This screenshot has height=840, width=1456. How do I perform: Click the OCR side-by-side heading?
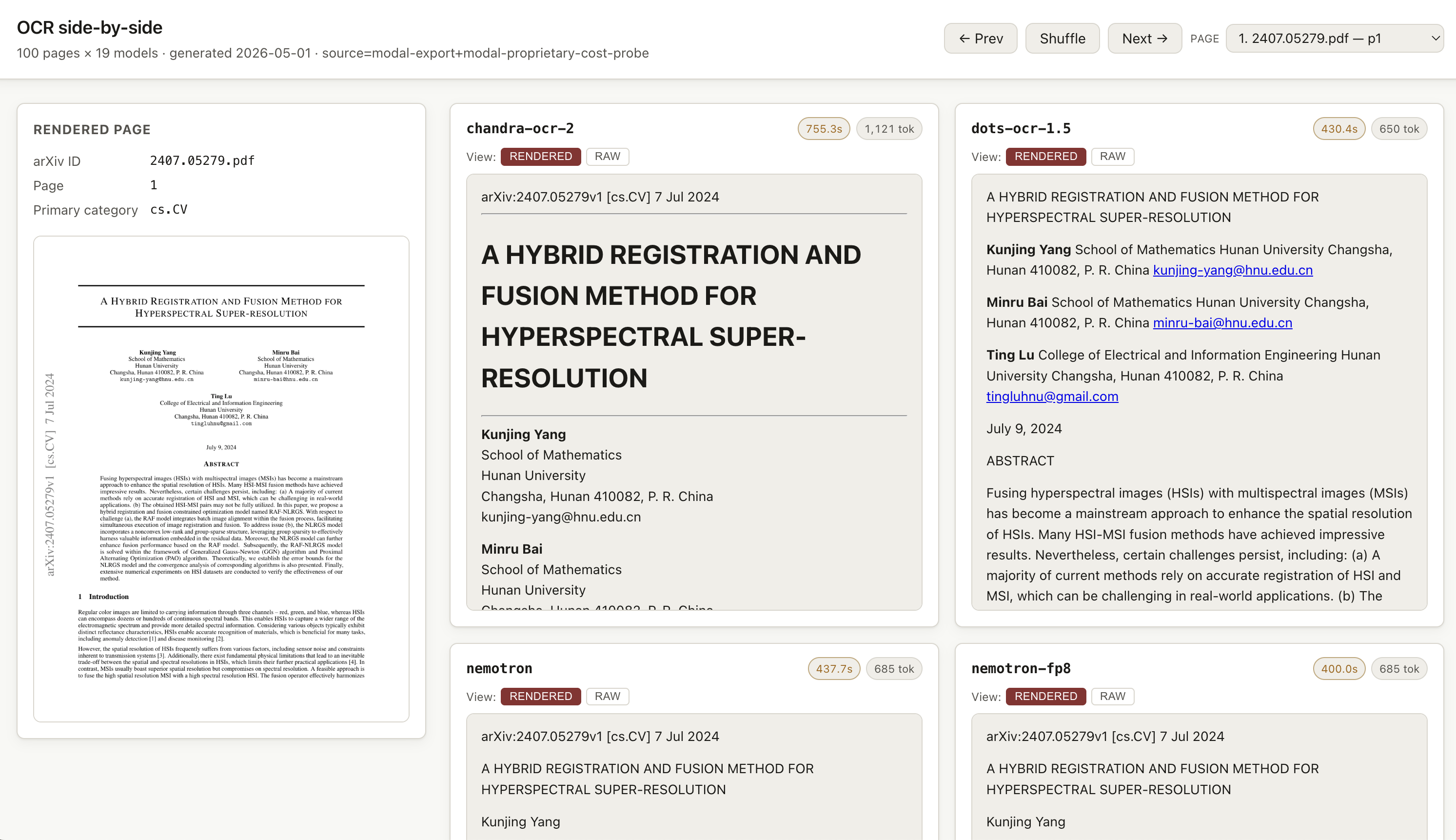tap(89, 27)
